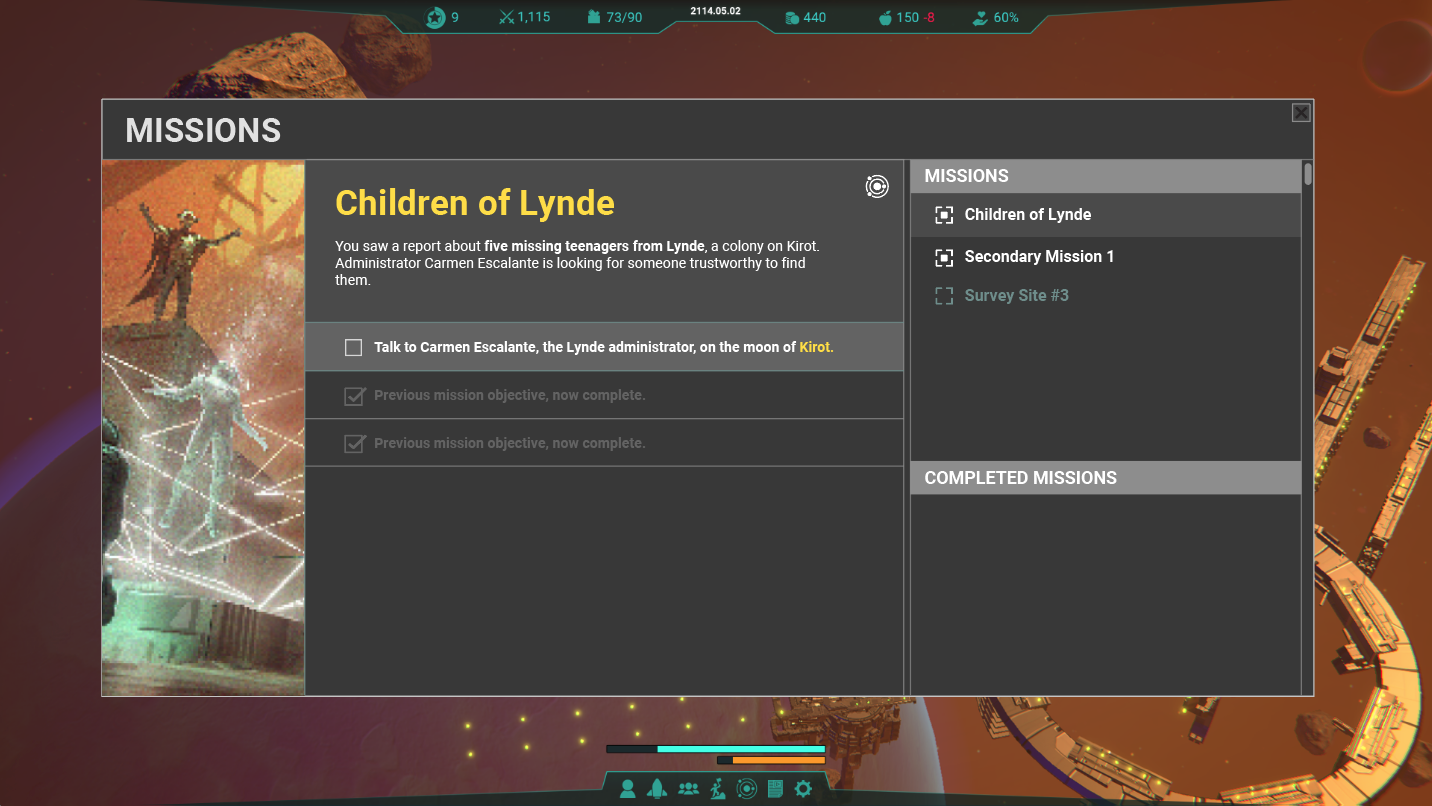
Task: Click the food apple icon
Action: [884, 17]
